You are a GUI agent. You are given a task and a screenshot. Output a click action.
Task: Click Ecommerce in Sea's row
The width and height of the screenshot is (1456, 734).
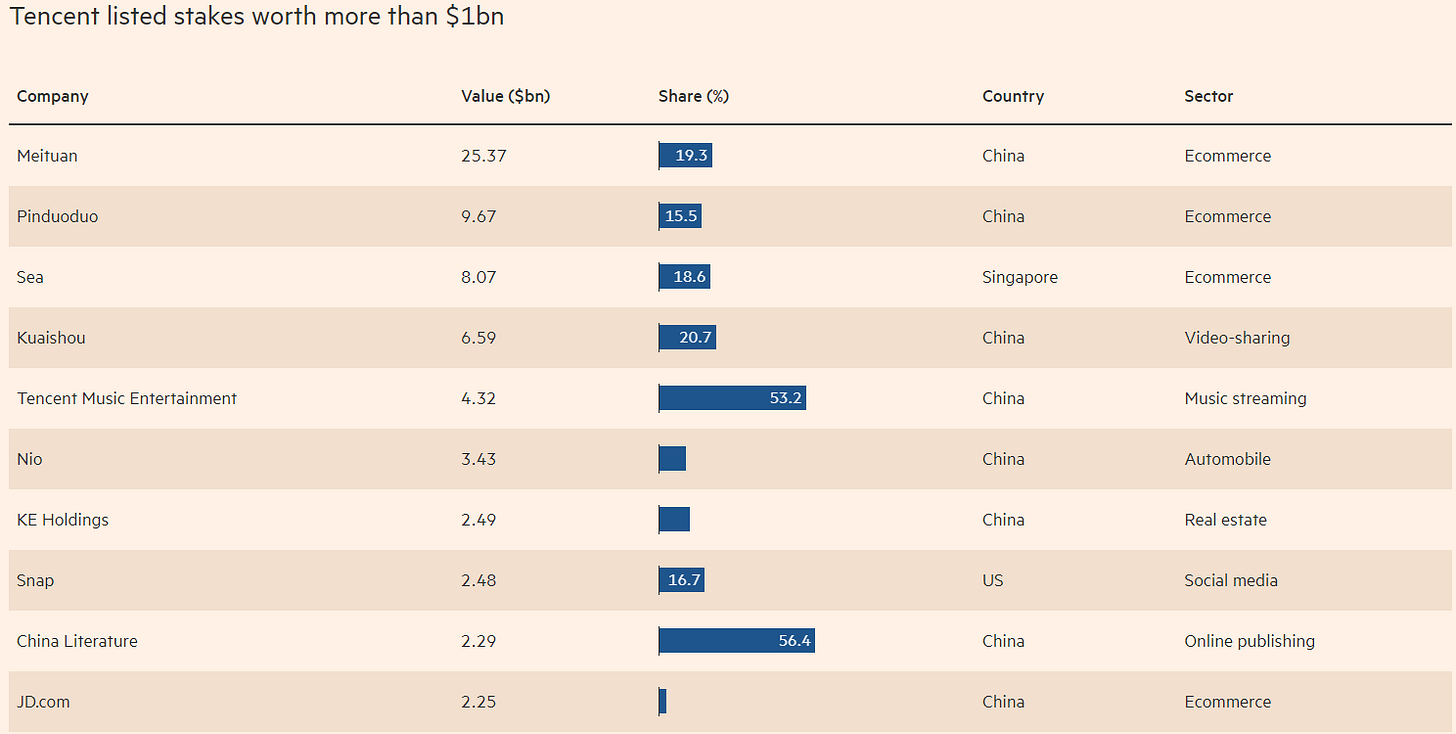click(x=1227, y=277)
